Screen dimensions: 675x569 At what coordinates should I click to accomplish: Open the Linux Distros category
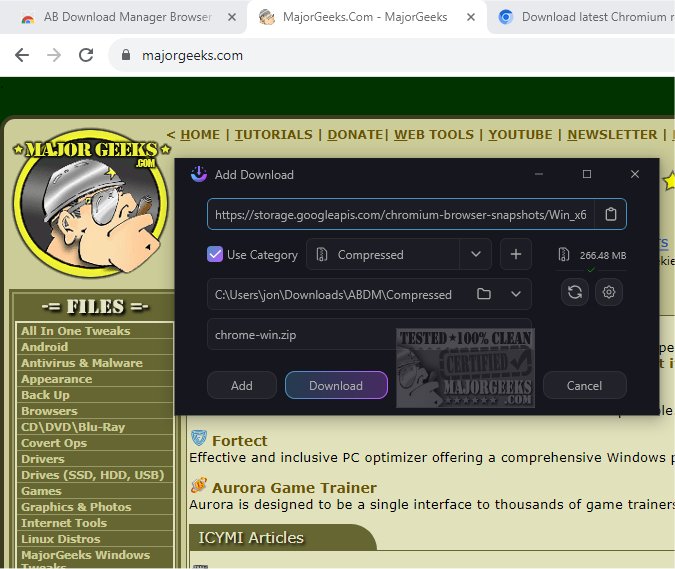coord(61,538)
